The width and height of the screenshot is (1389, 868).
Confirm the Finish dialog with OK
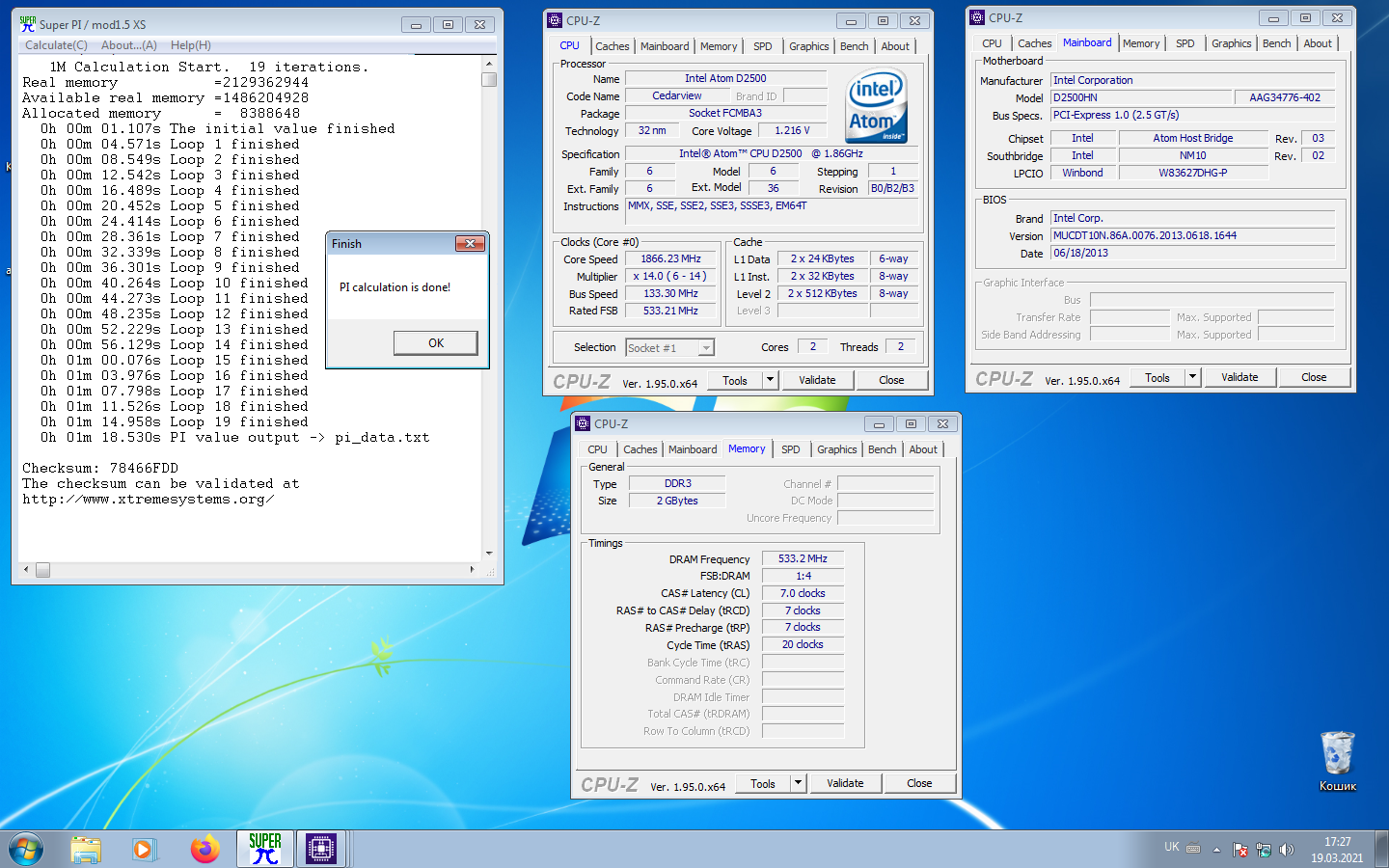(x=436, y=343)
